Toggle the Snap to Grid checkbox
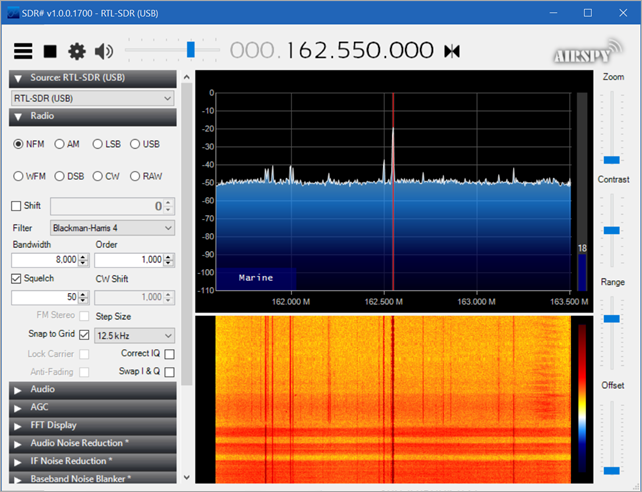This screenshot has height=492, width=642. click(x=84, y=335)
